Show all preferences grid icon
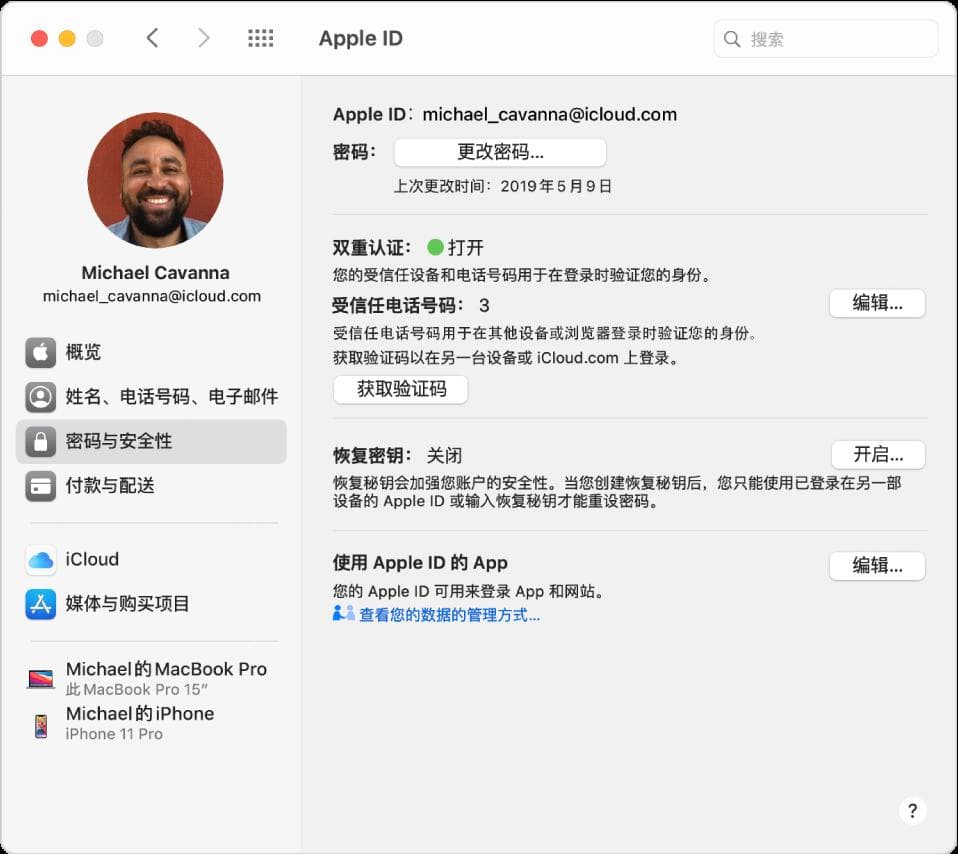Screen dimensions: 958x854 (261, 38)
